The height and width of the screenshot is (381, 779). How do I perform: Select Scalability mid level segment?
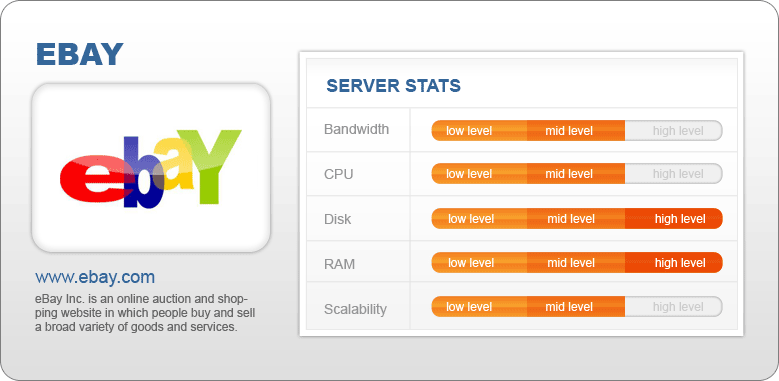point(576,306)
